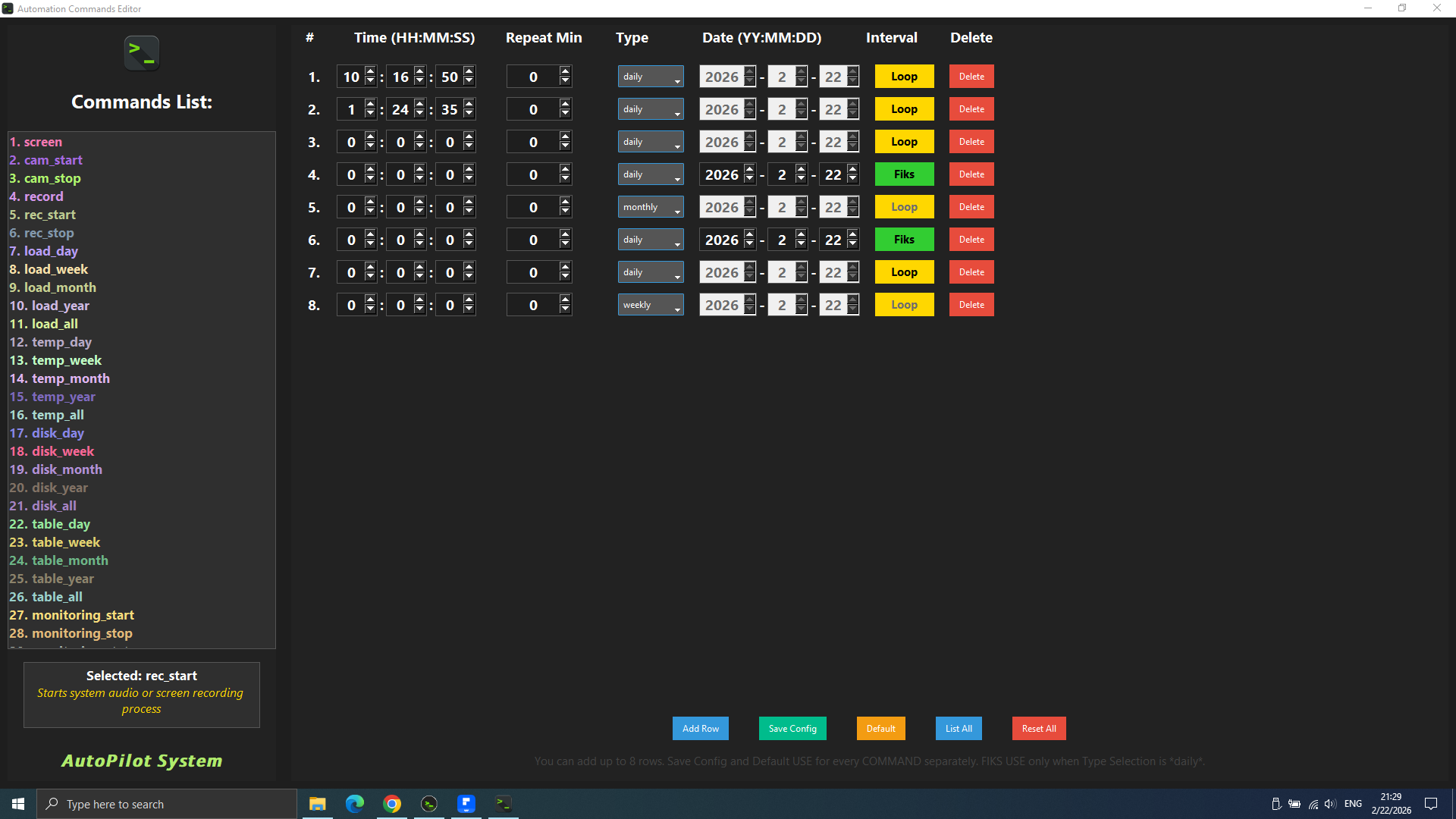Click the row 1 Repeat Min input field

(533, 77)
